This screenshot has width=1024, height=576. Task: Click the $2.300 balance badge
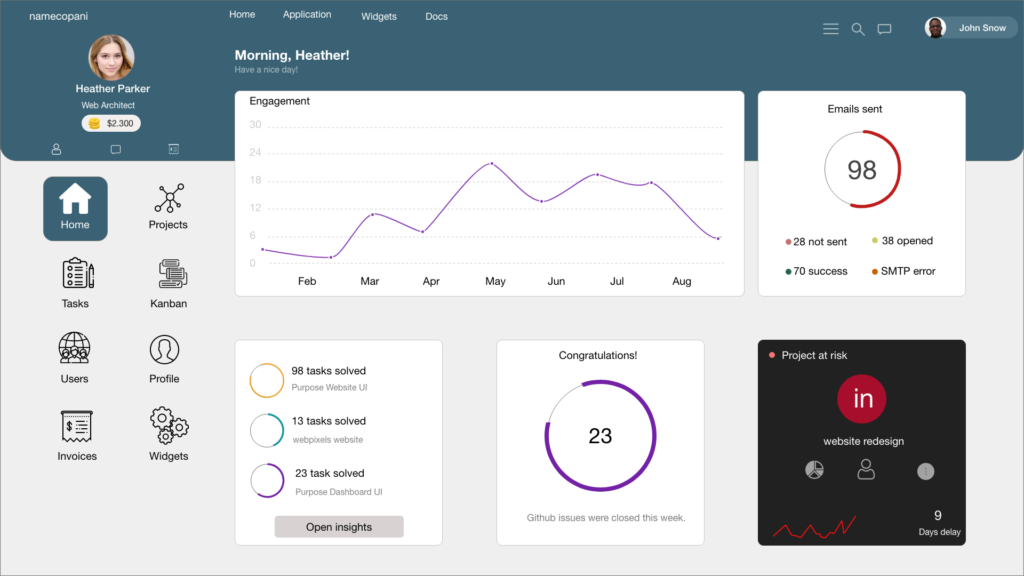(x=111, y=123)
